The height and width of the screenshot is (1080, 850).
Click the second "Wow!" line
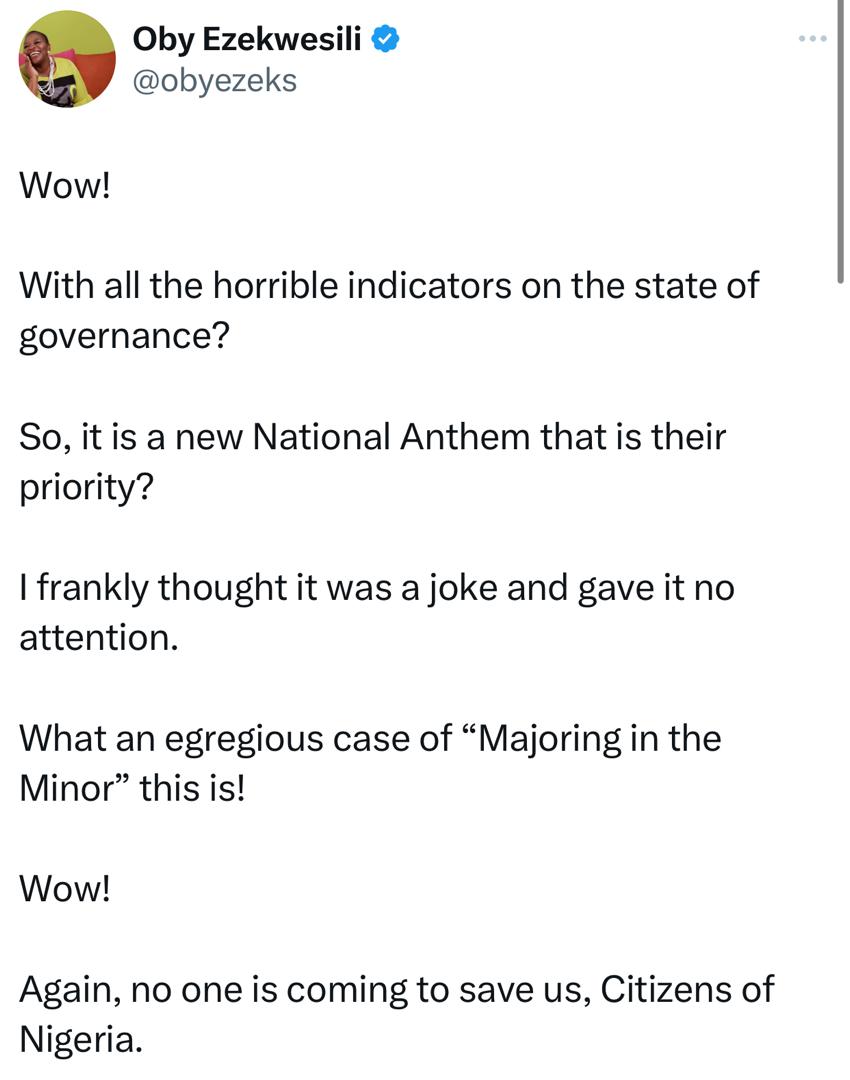click(65, 889)
